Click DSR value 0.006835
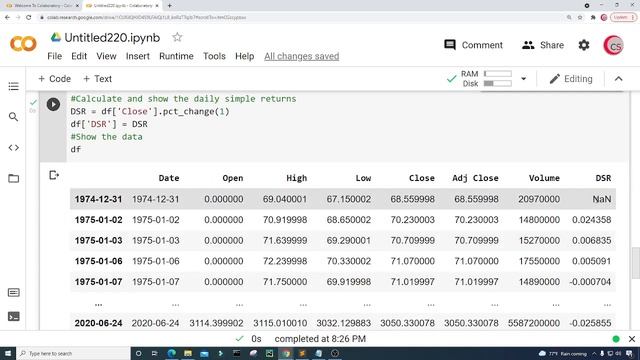640x360 pixels. 591,240
